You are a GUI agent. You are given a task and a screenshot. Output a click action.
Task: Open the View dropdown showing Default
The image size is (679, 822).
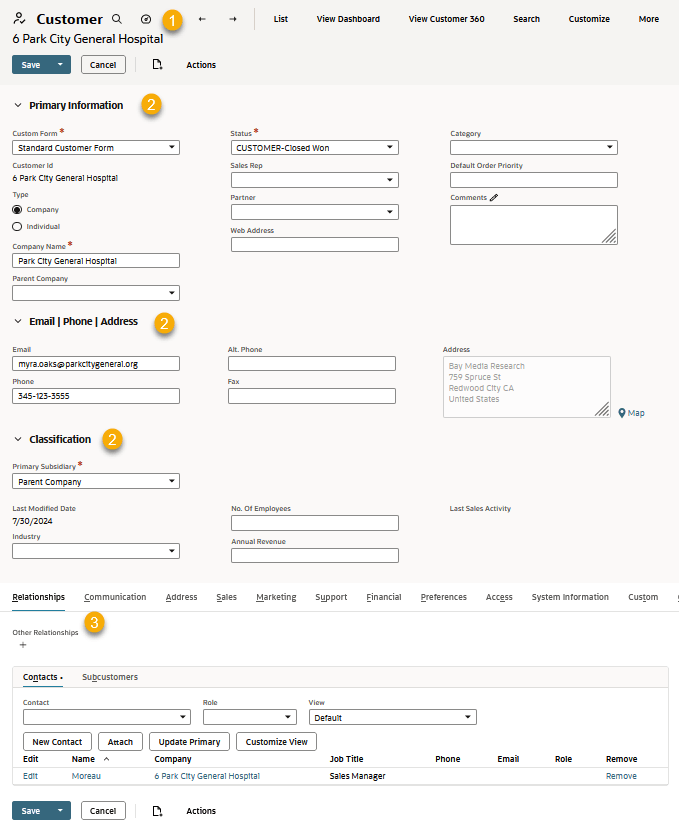pos(393,717)
